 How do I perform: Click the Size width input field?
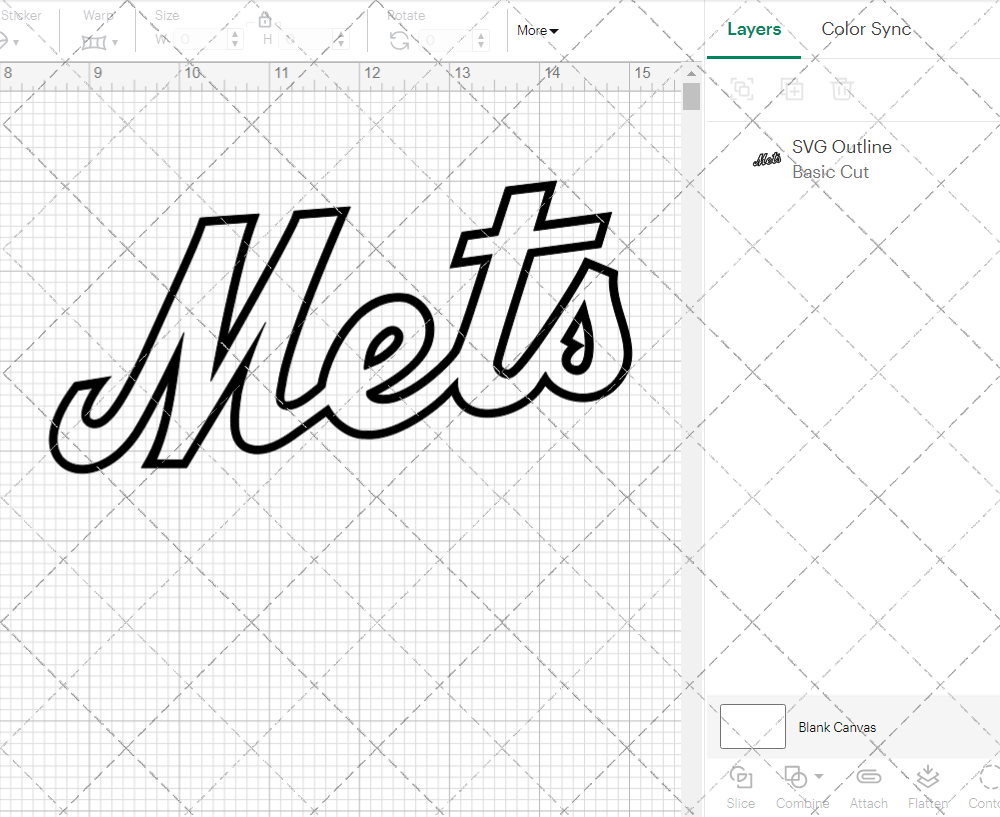click(x=201, y=40)
